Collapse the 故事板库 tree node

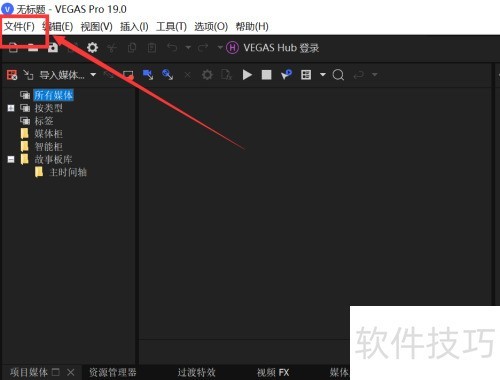pos(11,159)
